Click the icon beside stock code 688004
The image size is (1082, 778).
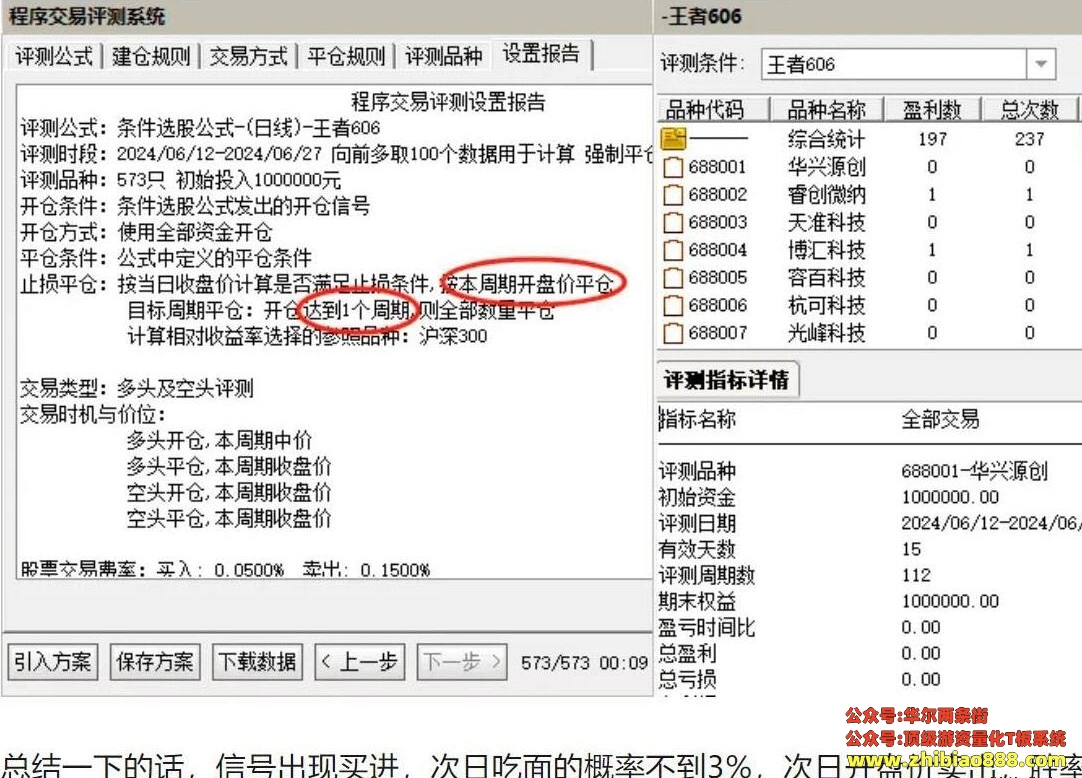click(x=673, y=250)
